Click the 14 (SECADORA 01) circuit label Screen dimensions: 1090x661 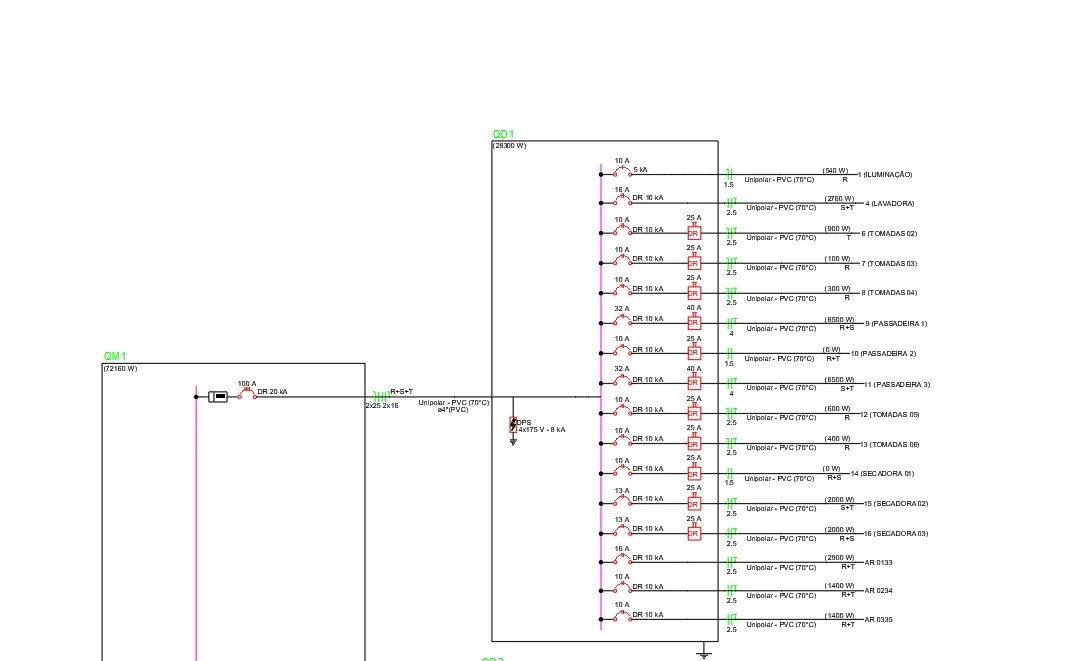click(882, 473)
